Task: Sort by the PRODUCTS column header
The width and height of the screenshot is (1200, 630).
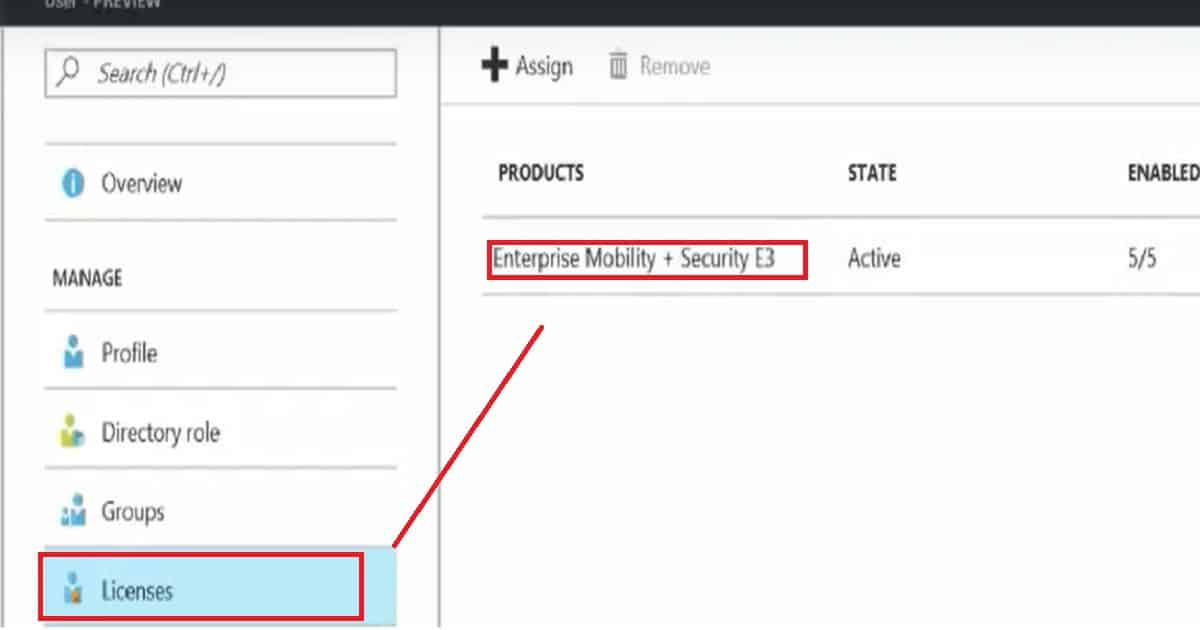Action: coord(541,173)
